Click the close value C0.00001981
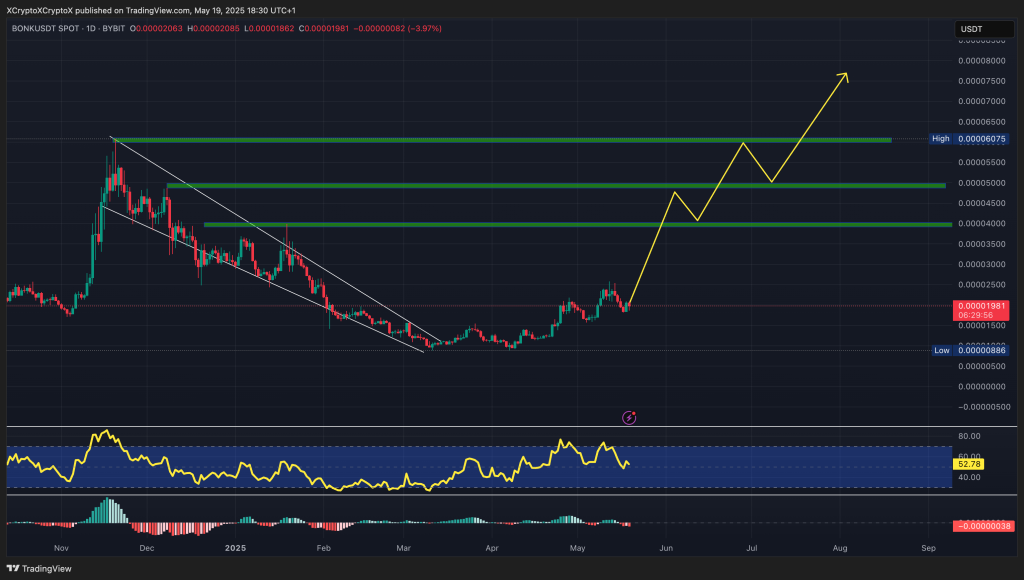 (x=324, y=29)
